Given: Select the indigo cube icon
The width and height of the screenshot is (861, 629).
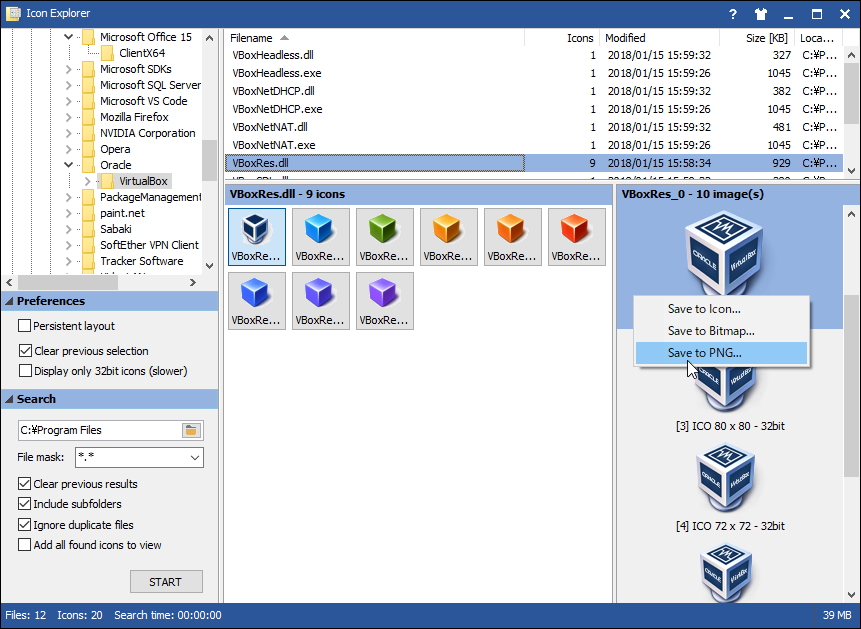Looking at the screenshot, I should pos(321,301).
